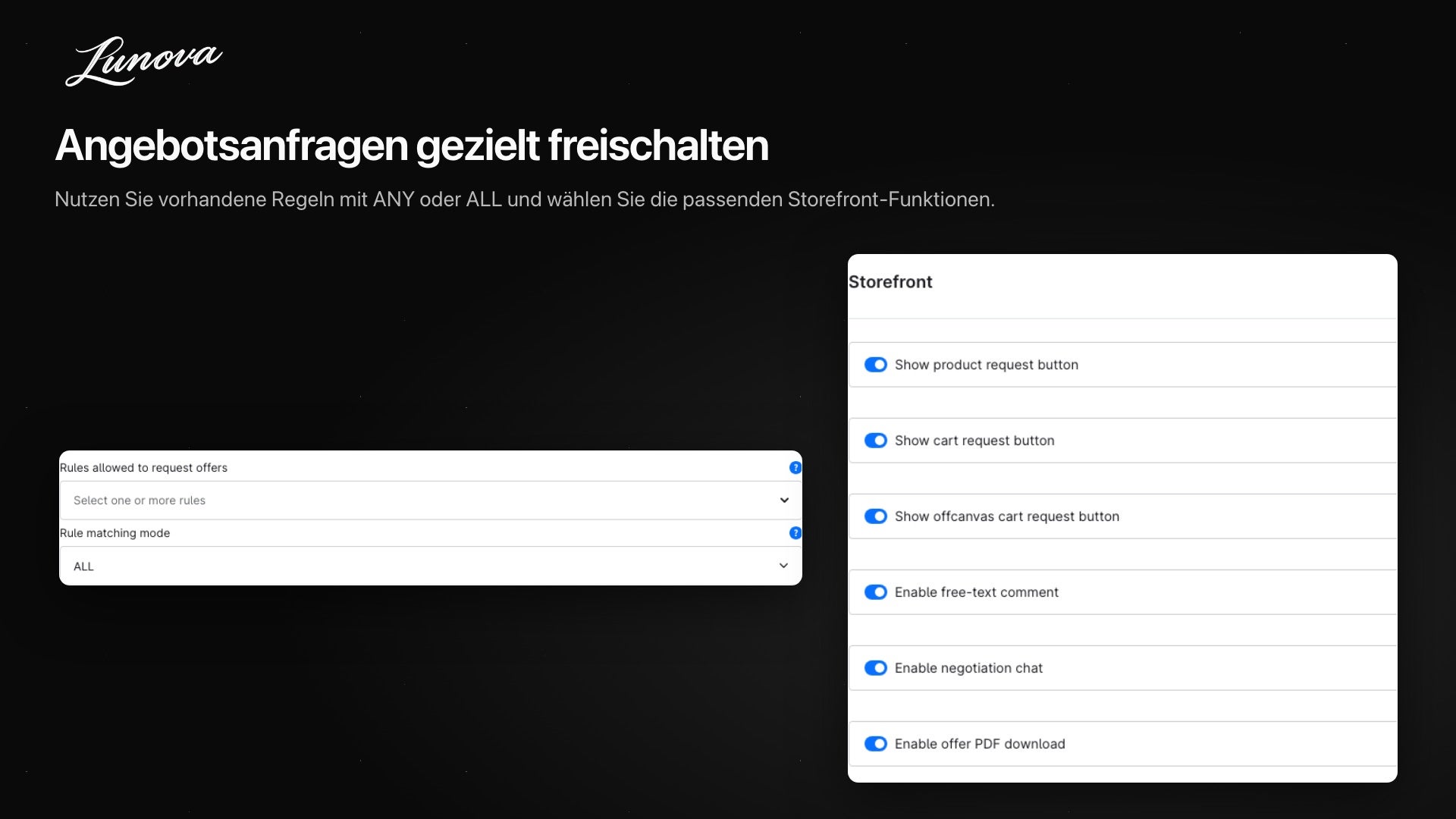Click the Show cart request button label text
Viewport: 1456px width, 819px height.
974,441
